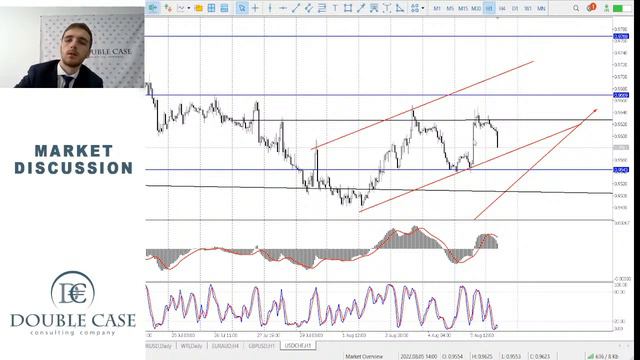Open the notifications icon with badge 1
This screenshot has width=640, height=360.
pyautogui.click(x=591, y=7)
